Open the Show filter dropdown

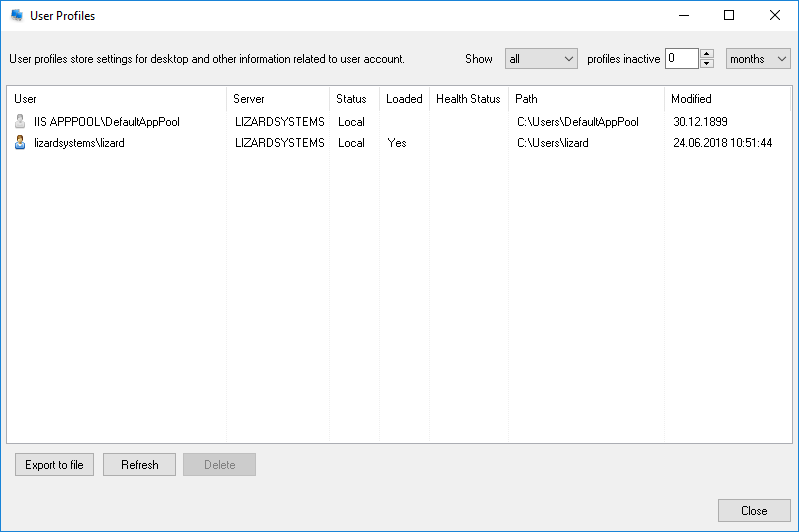[x=541, y=59]
